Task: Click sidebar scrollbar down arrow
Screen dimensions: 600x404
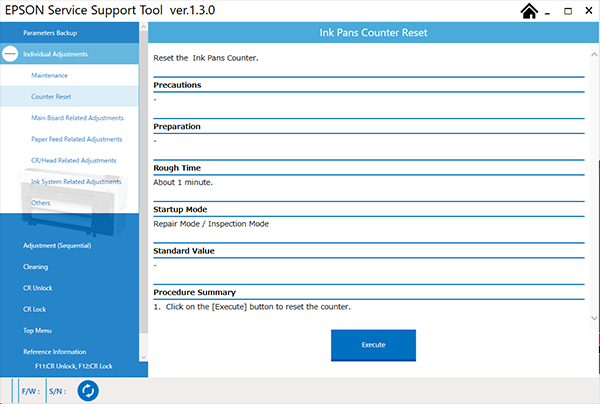Action: click(x=143, y=357)
